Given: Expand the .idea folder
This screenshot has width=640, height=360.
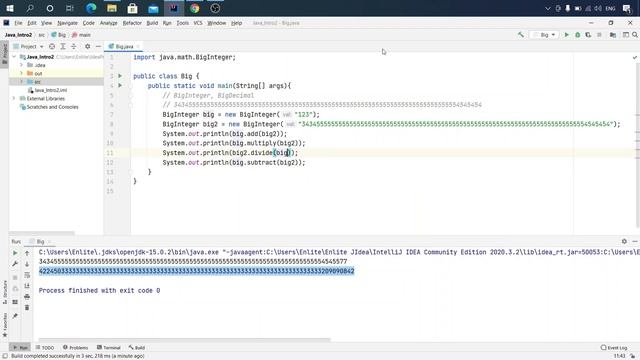Looking at the screenshot, I should pyautogui.click(x=21, y=65).
